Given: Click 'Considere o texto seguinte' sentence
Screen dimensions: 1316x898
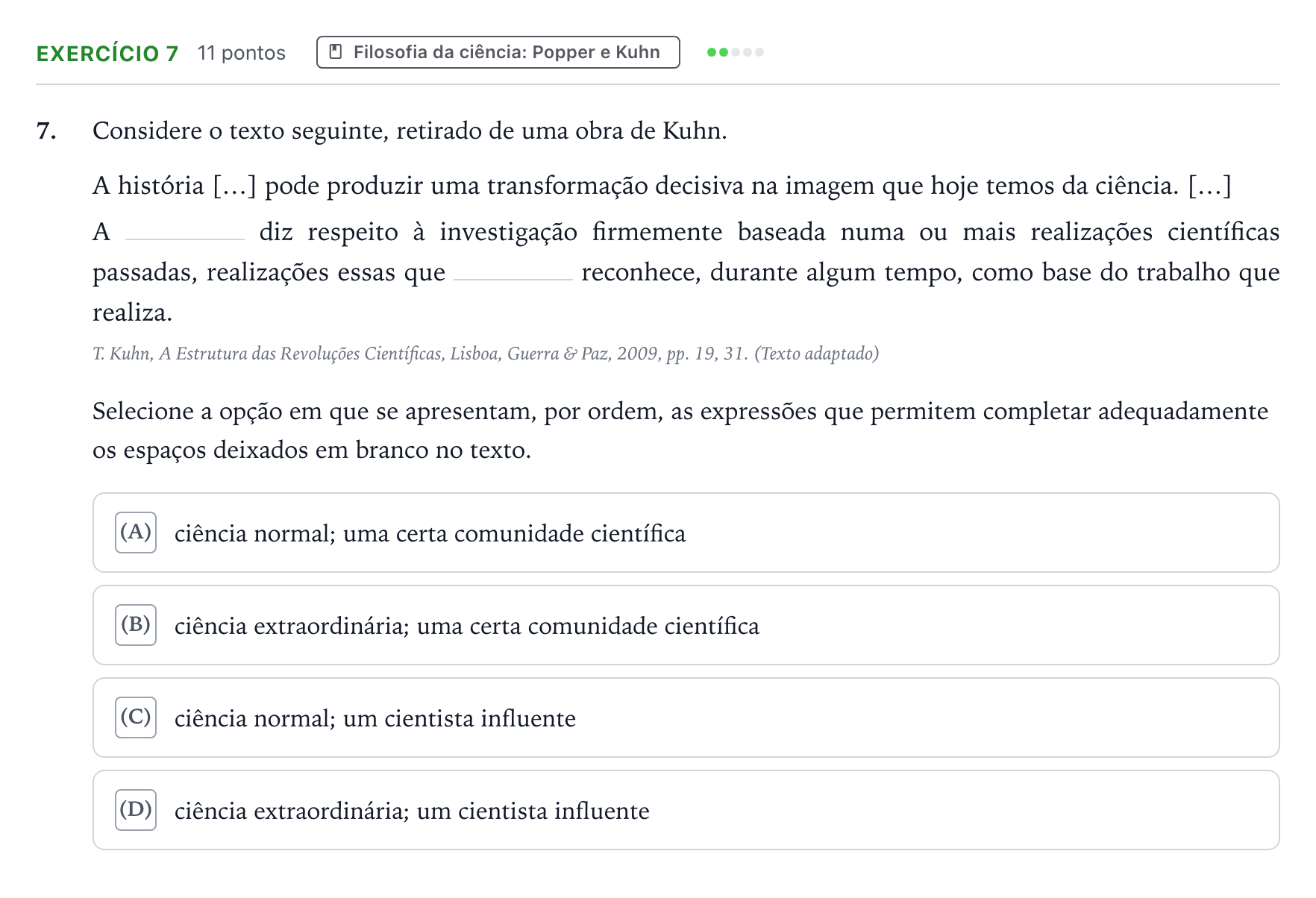Looking at the screenshot, I should click(410, 131).
